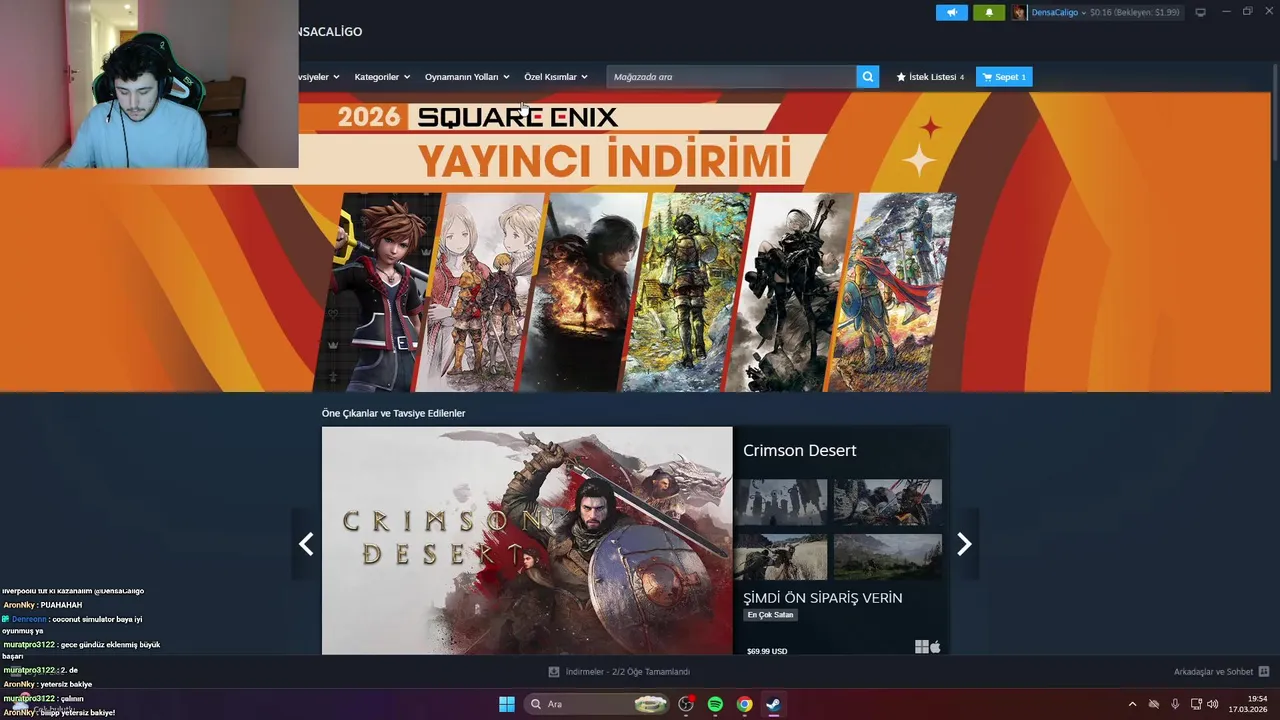The width and height of the screenshot is (1280, 720).
Task: Show hidden system tray icons
Action: (x=1132, y=704)
